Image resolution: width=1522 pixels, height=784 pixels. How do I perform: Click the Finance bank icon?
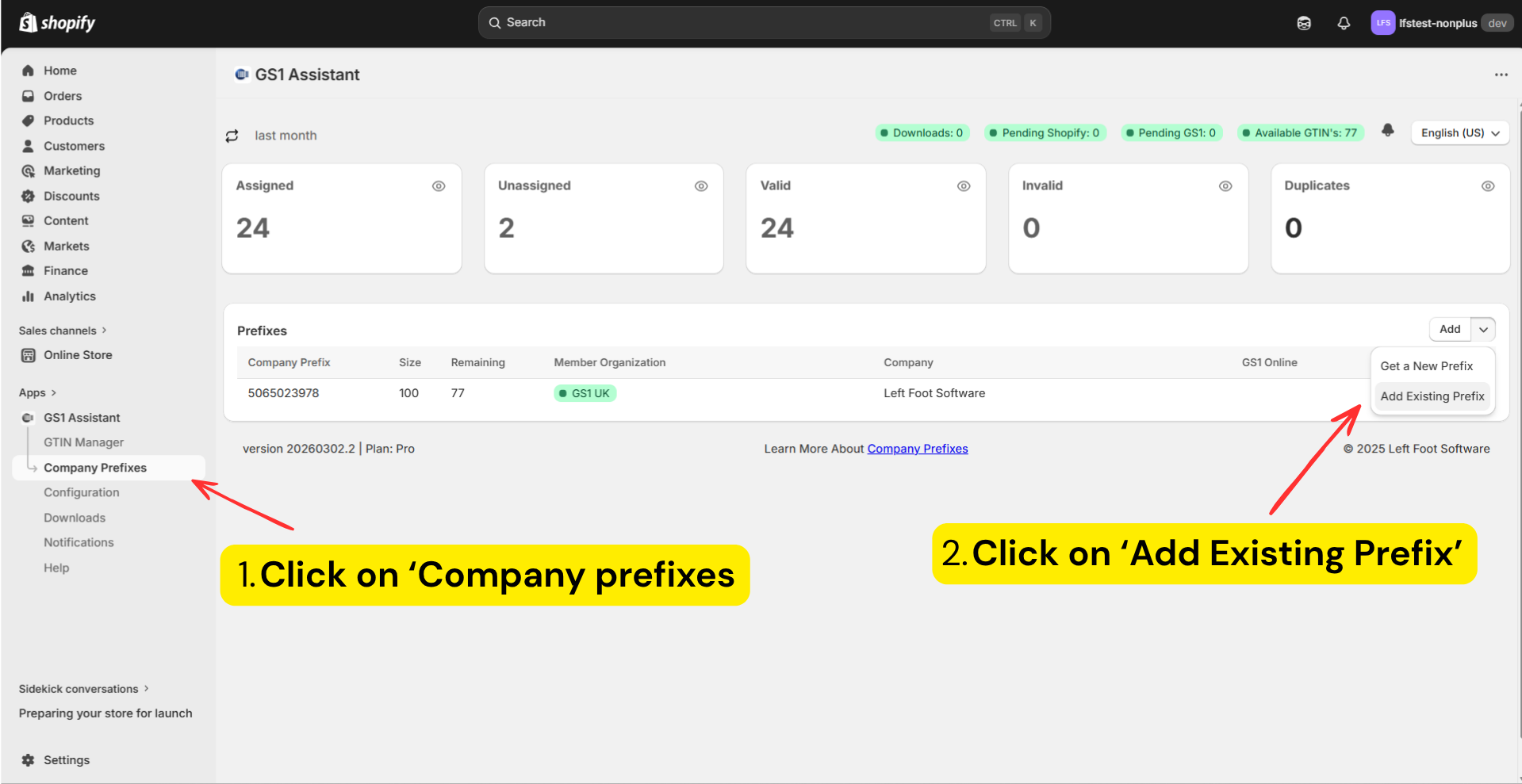29,270
